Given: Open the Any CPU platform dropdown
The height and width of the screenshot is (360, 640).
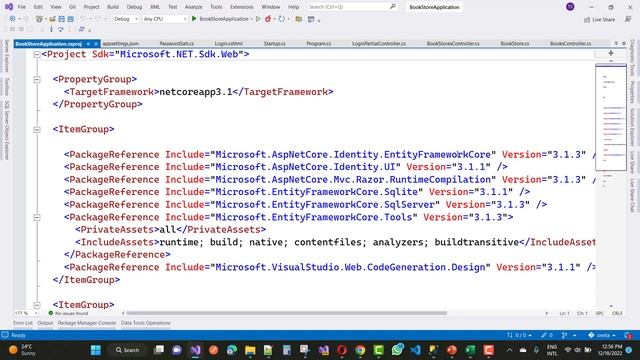Looking at the screenshot, I should point(164,19).
